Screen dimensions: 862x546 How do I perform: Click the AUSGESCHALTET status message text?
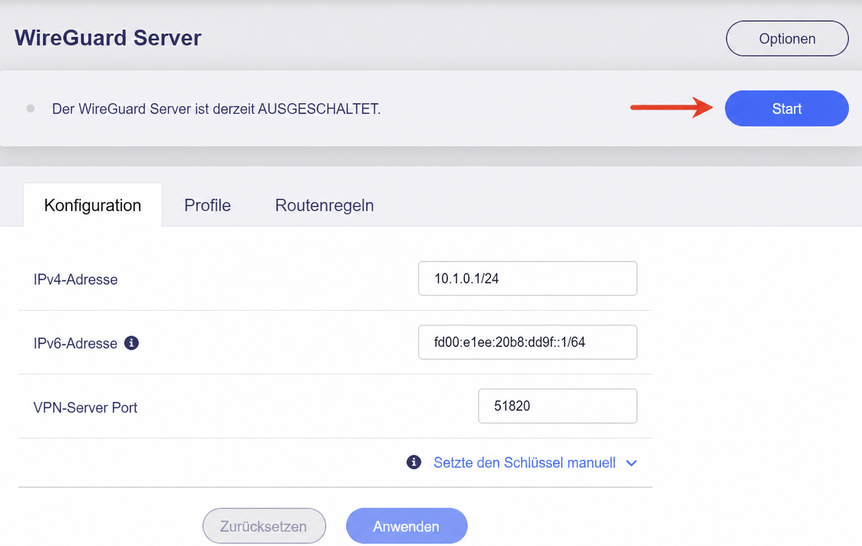click(x=216, y=109)
